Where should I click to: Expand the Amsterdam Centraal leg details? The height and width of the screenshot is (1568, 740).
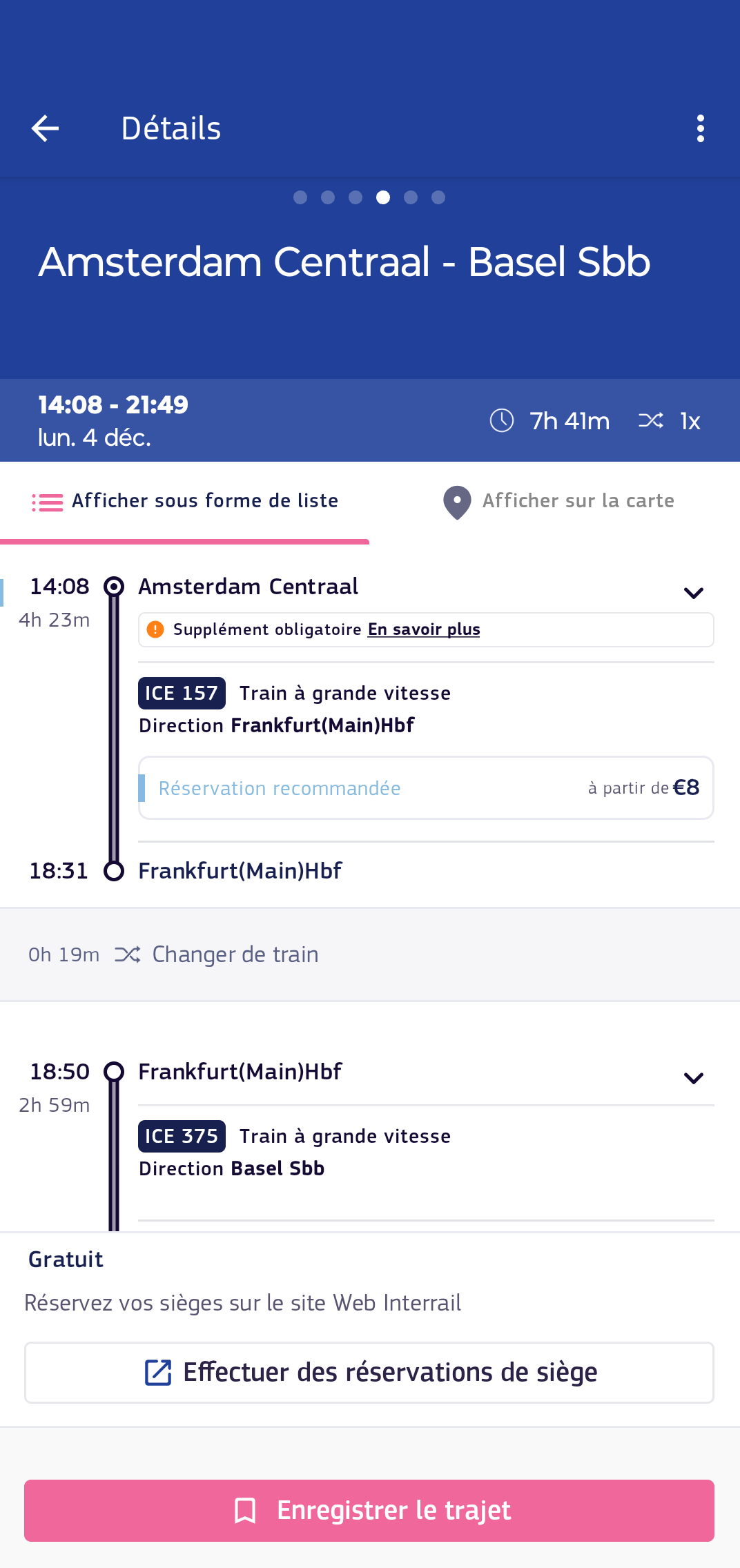[693, 593]
